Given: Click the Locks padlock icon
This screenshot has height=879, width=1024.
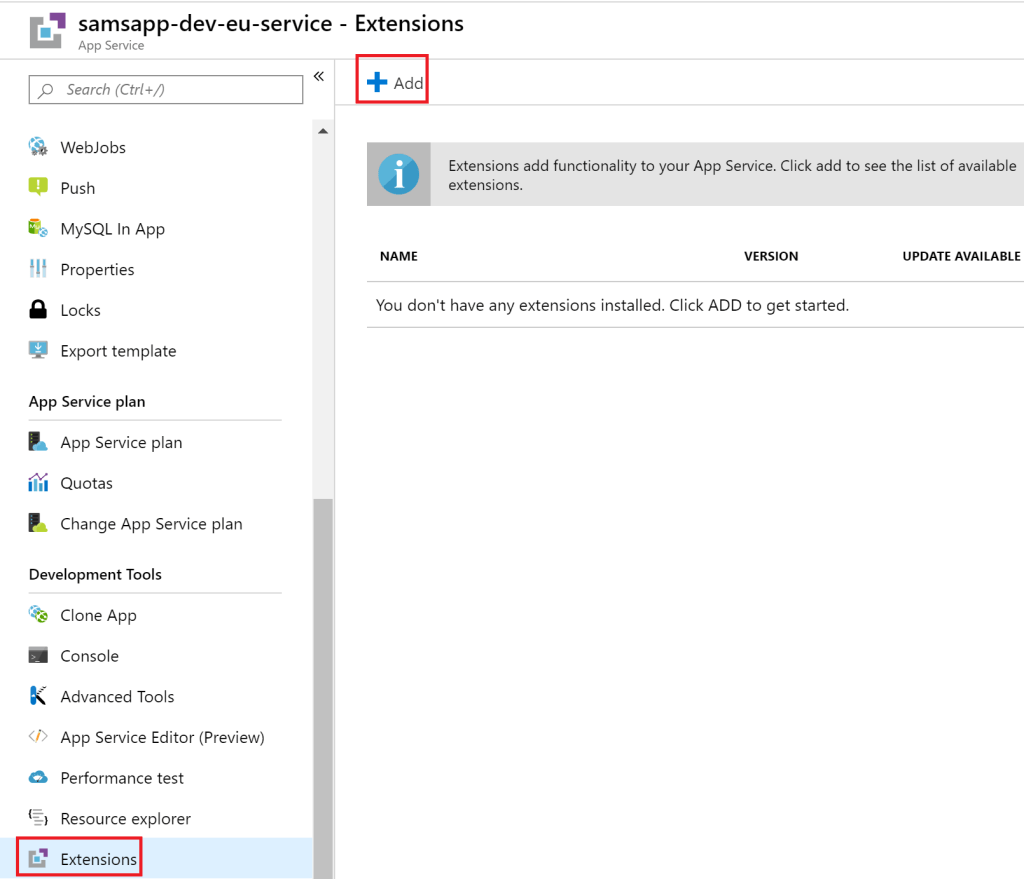Looking at the screenshot, I should (39, 310).
